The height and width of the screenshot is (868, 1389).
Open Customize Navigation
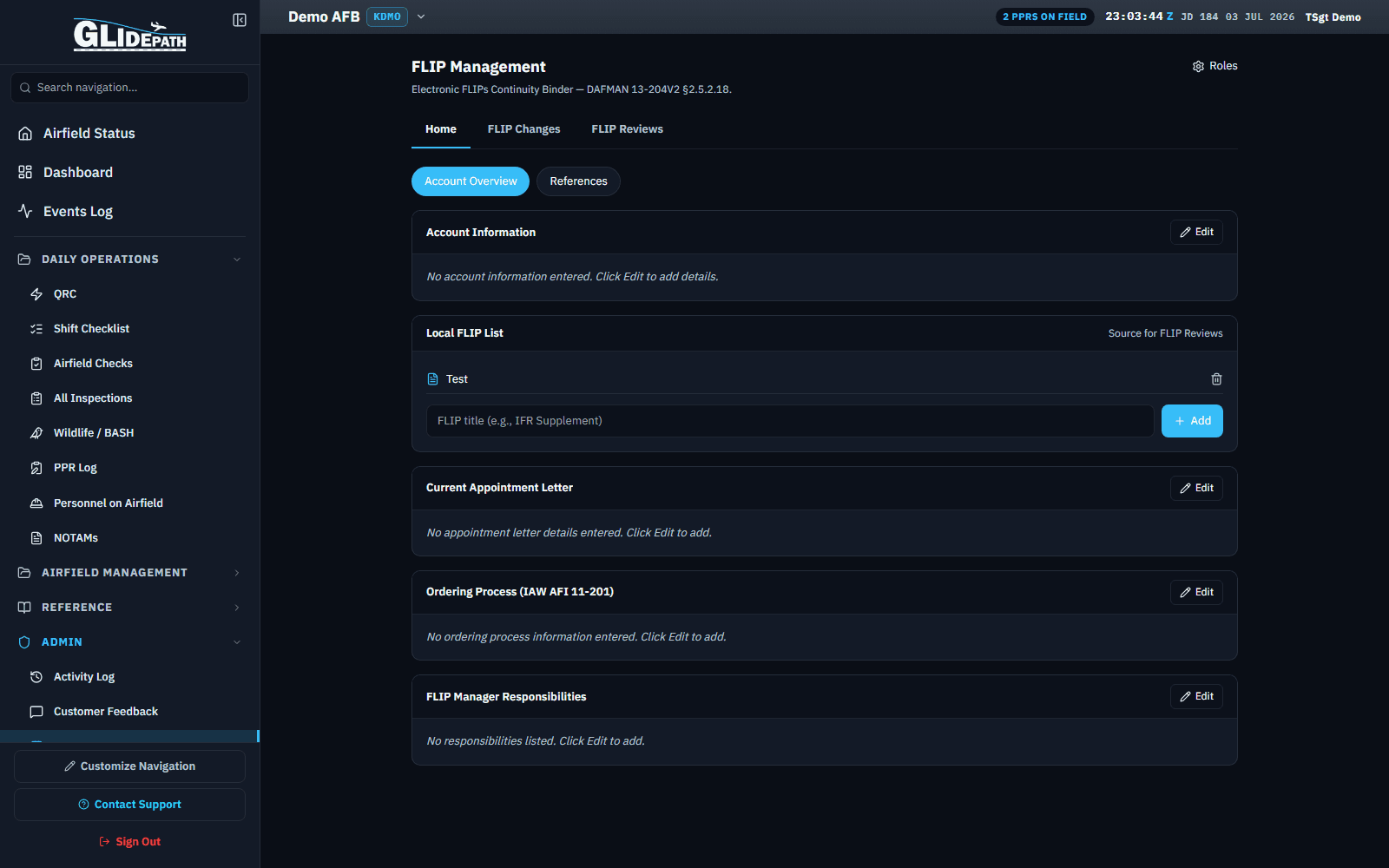(129, 766)
